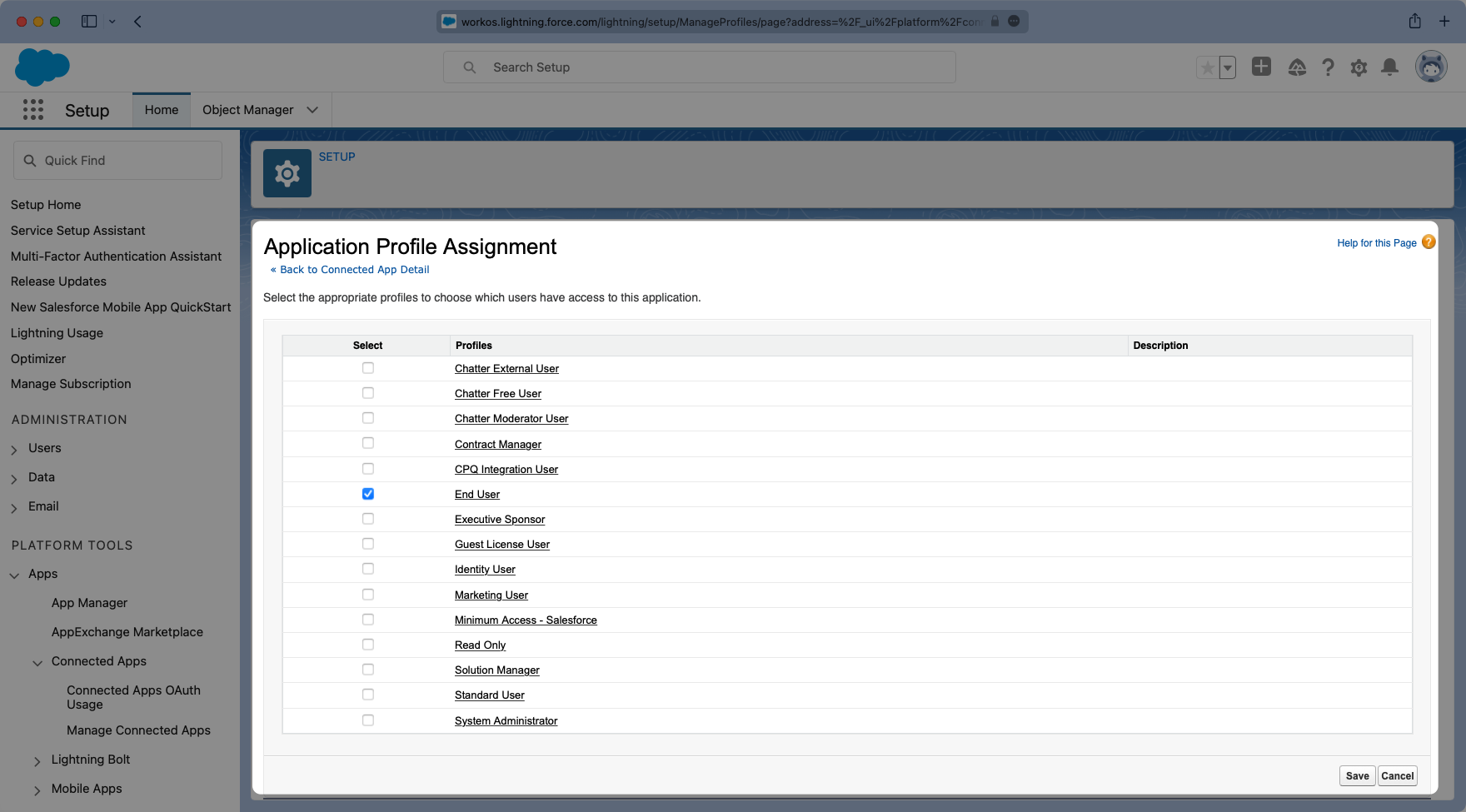Collapse the Apps section chevron

point(13,574)
